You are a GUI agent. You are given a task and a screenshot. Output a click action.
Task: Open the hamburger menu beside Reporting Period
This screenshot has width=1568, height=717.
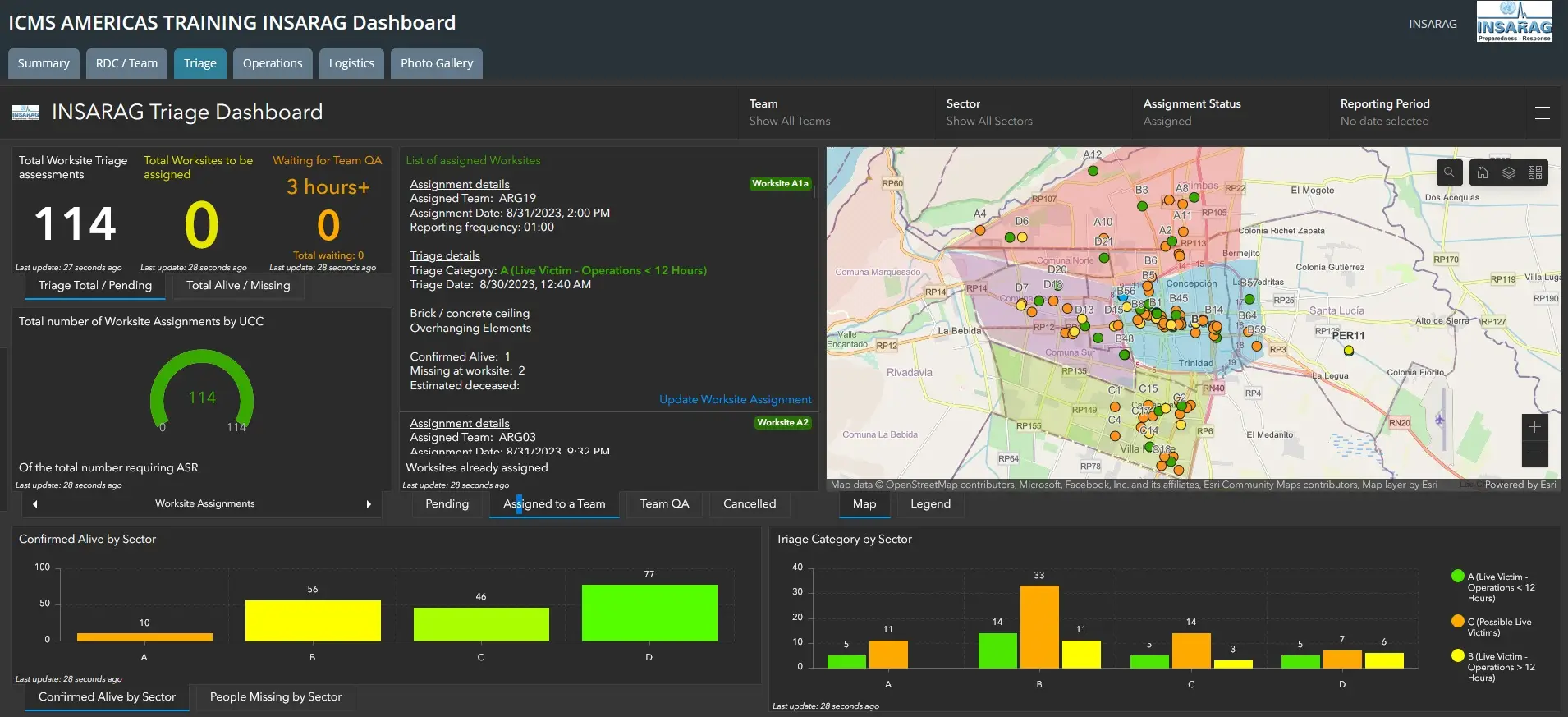(x=1543, y=113)
